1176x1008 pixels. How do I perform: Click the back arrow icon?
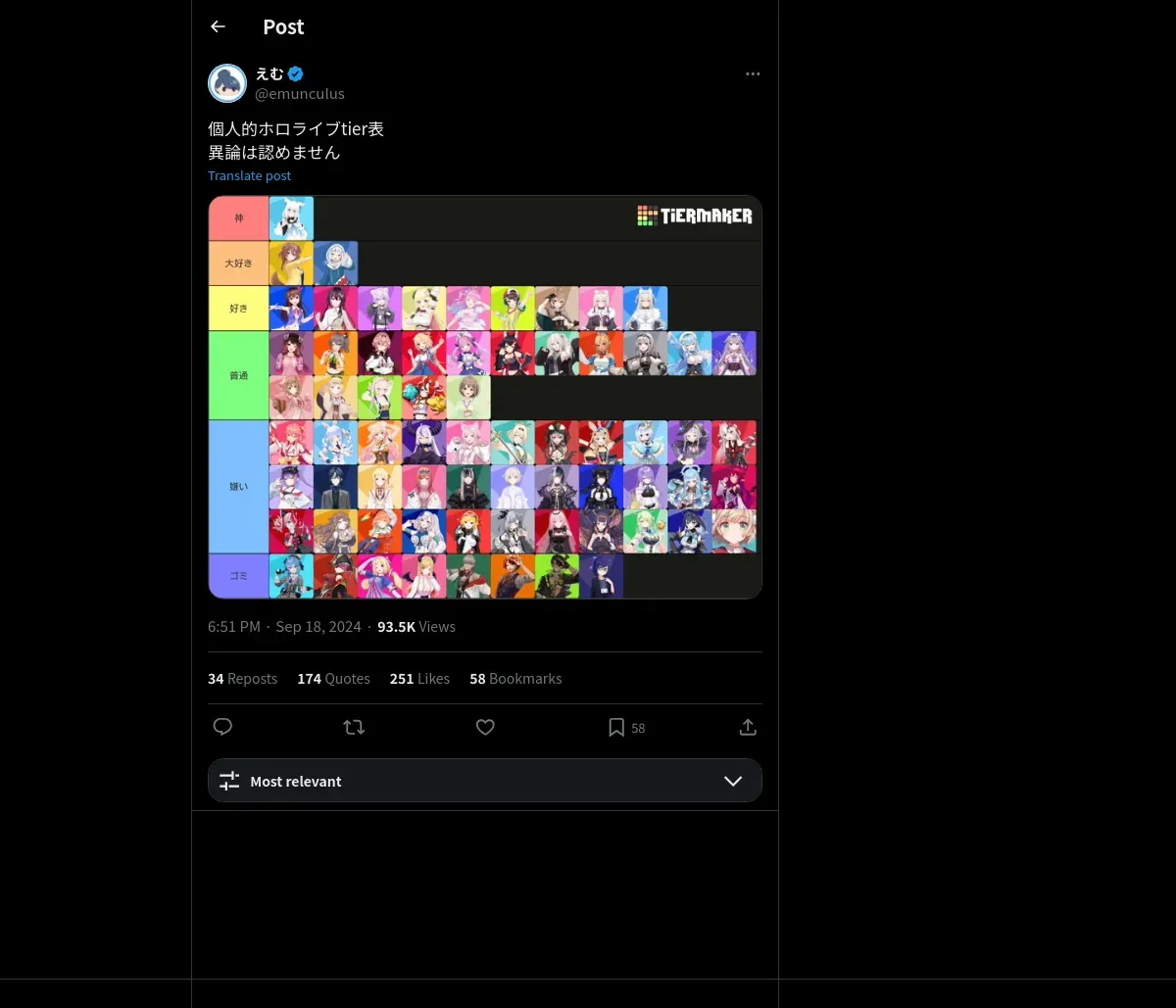tap(218, 26)
